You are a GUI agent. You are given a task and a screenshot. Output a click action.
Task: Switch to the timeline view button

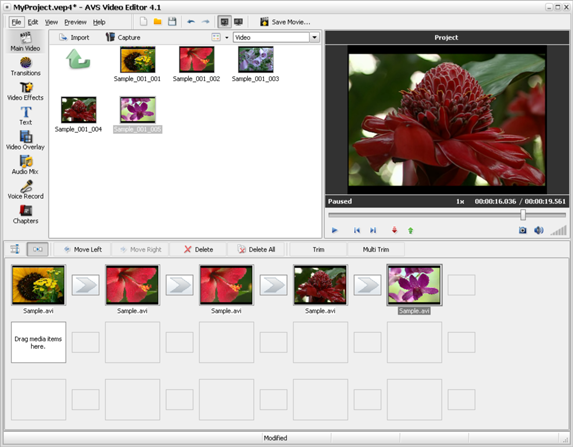15,249
